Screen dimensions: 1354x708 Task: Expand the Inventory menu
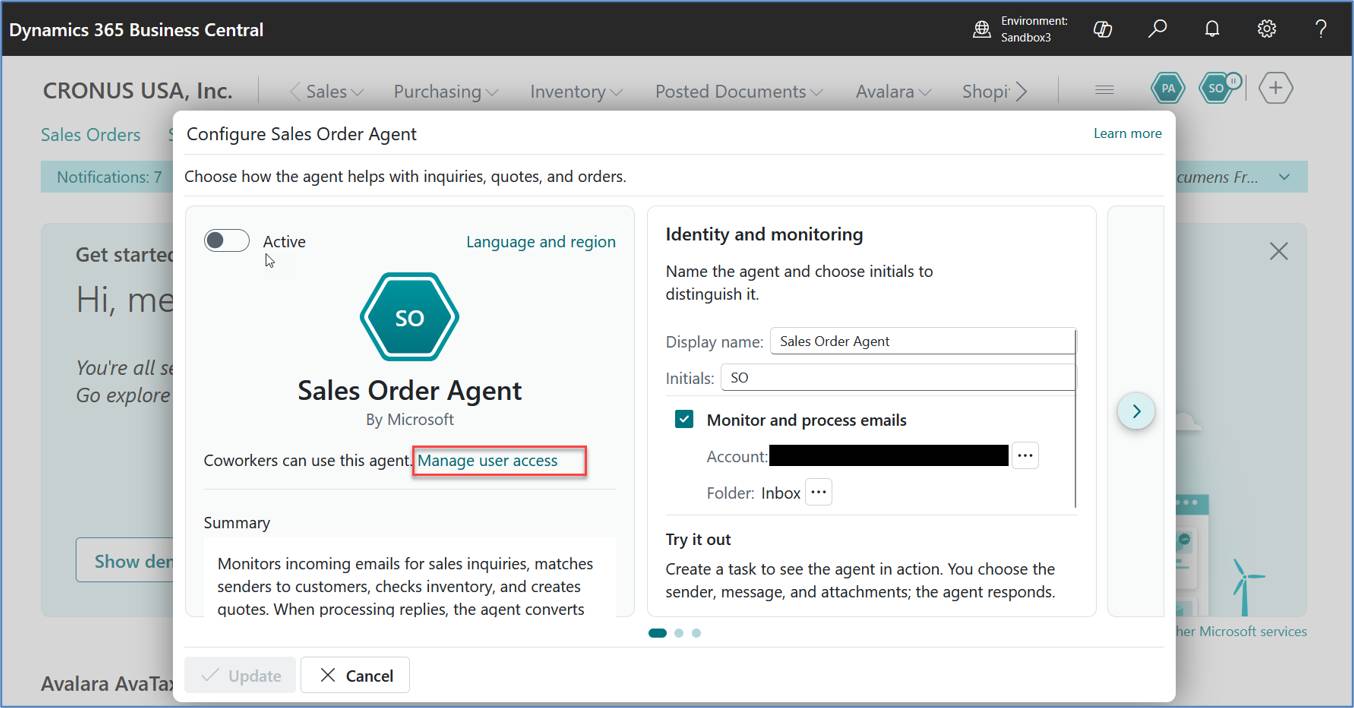576,91
